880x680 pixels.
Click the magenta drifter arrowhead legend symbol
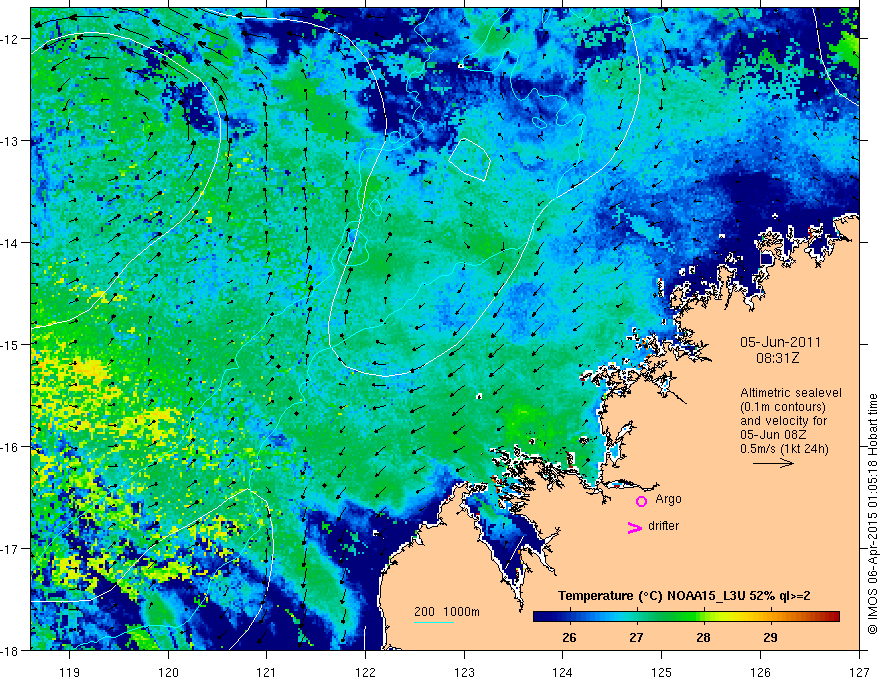(635, 527)
